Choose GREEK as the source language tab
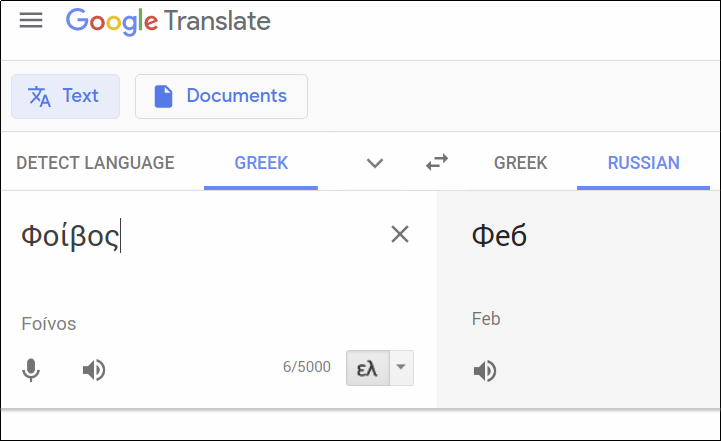This screenshot has width=721, height=441. pyautogui.click(x=261, y=163)
